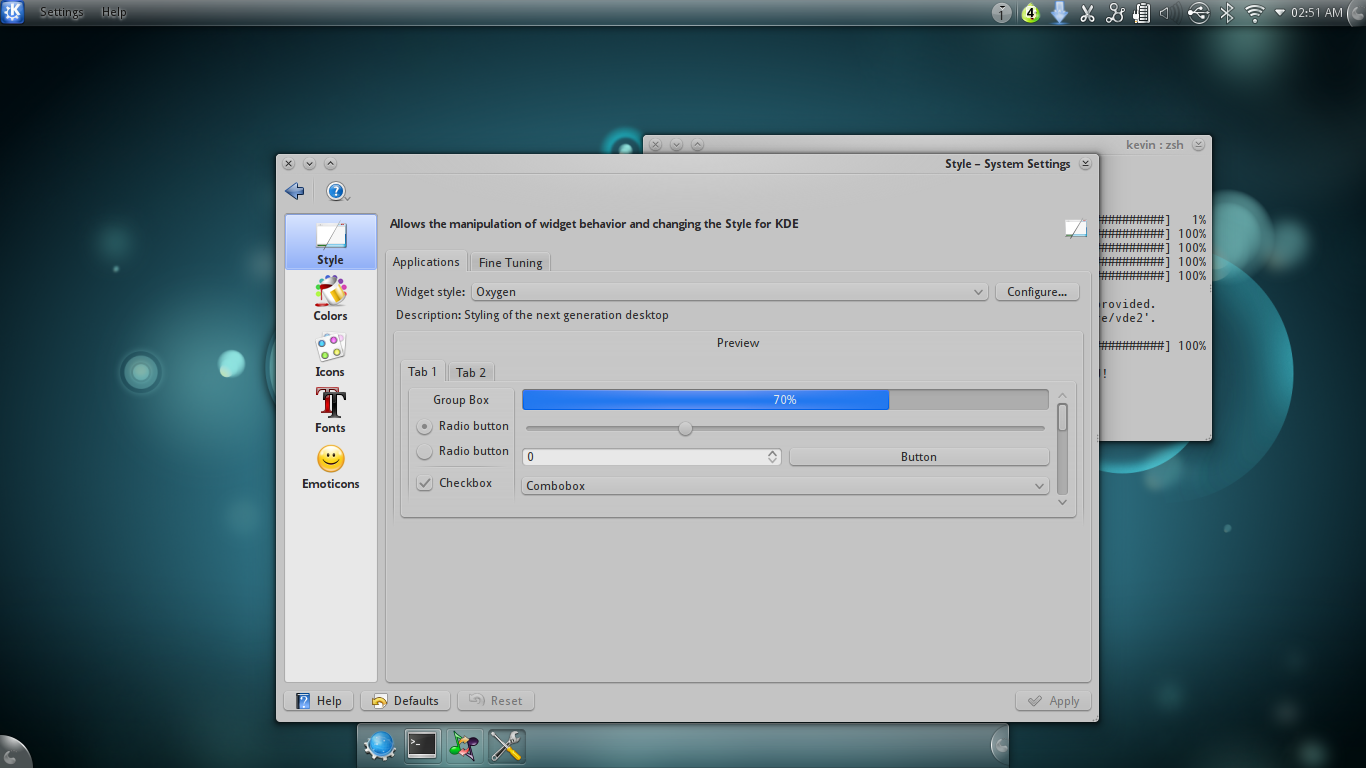Open the Fonts settings module

[331, 411]
